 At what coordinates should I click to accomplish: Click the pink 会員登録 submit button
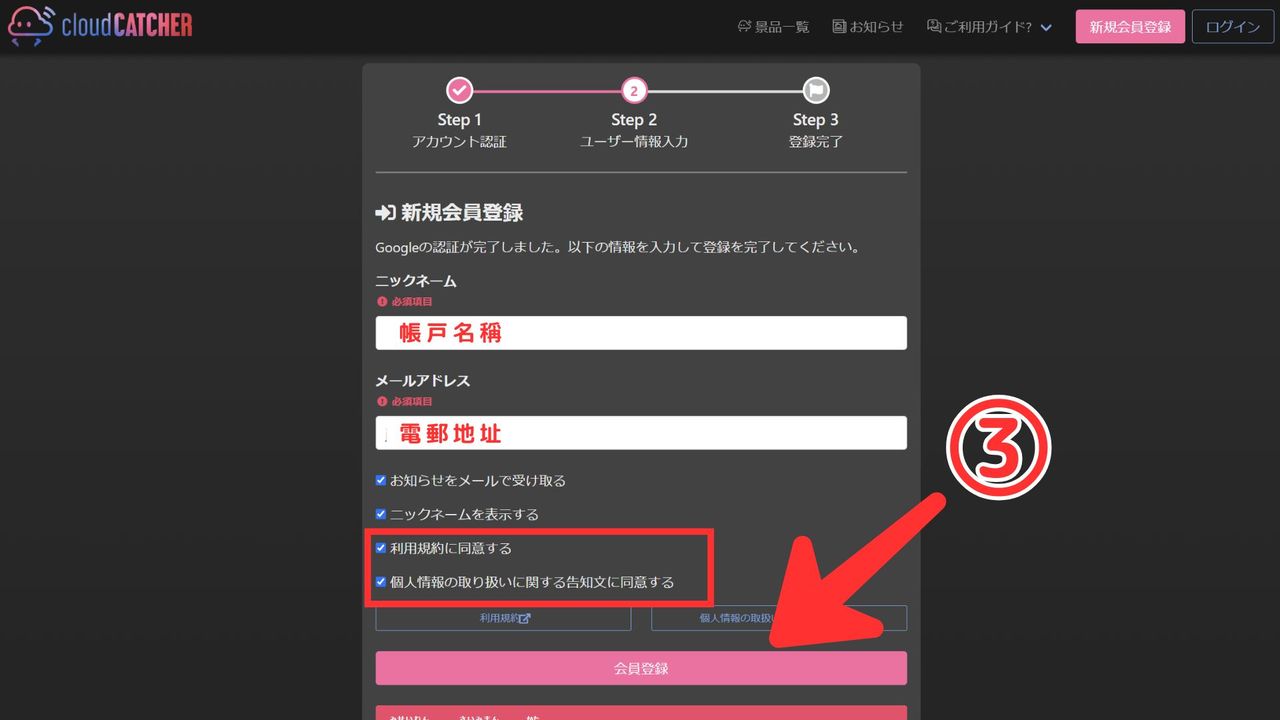pos(641,668)
